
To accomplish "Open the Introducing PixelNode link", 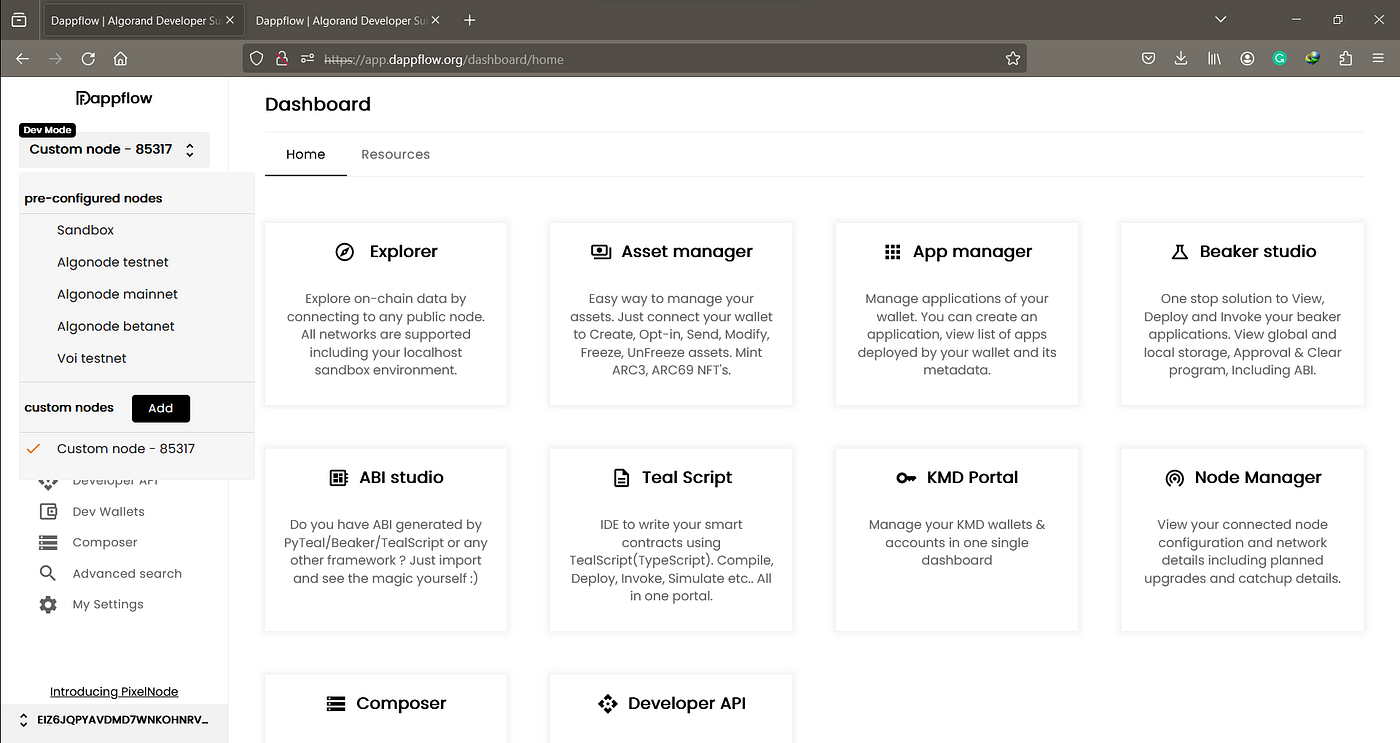I will (x=114, y=692).
